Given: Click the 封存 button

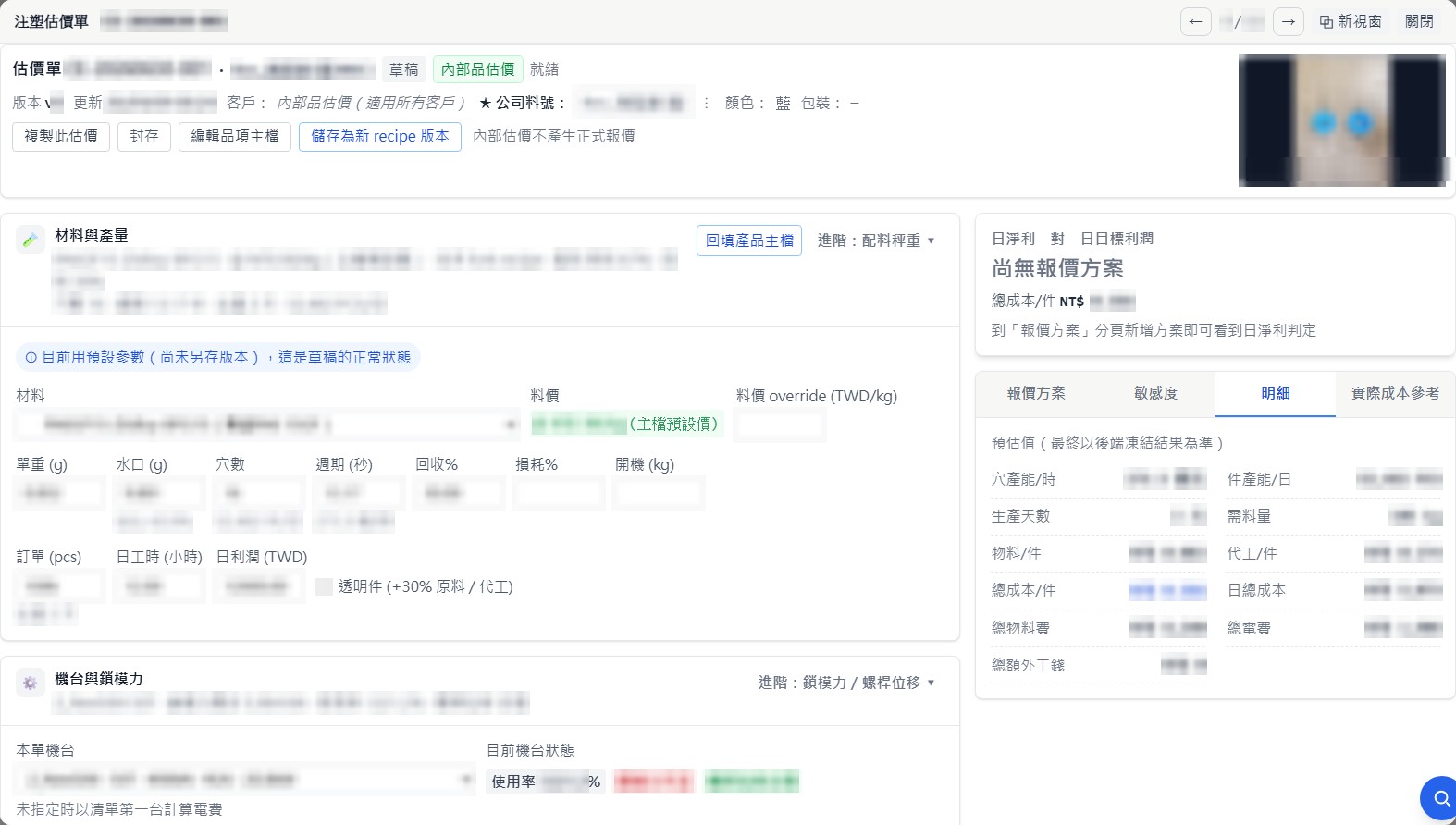Looking at the screenshot, I should (143, 136).
